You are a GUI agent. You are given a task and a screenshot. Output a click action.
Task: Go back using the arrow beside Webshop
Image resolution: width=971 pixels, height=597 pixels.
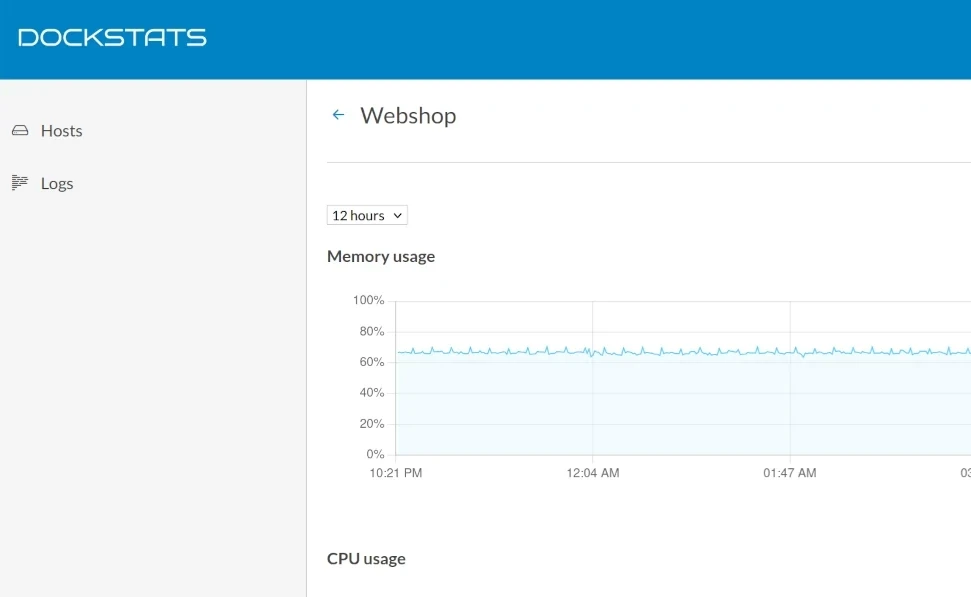pos(338,115)
